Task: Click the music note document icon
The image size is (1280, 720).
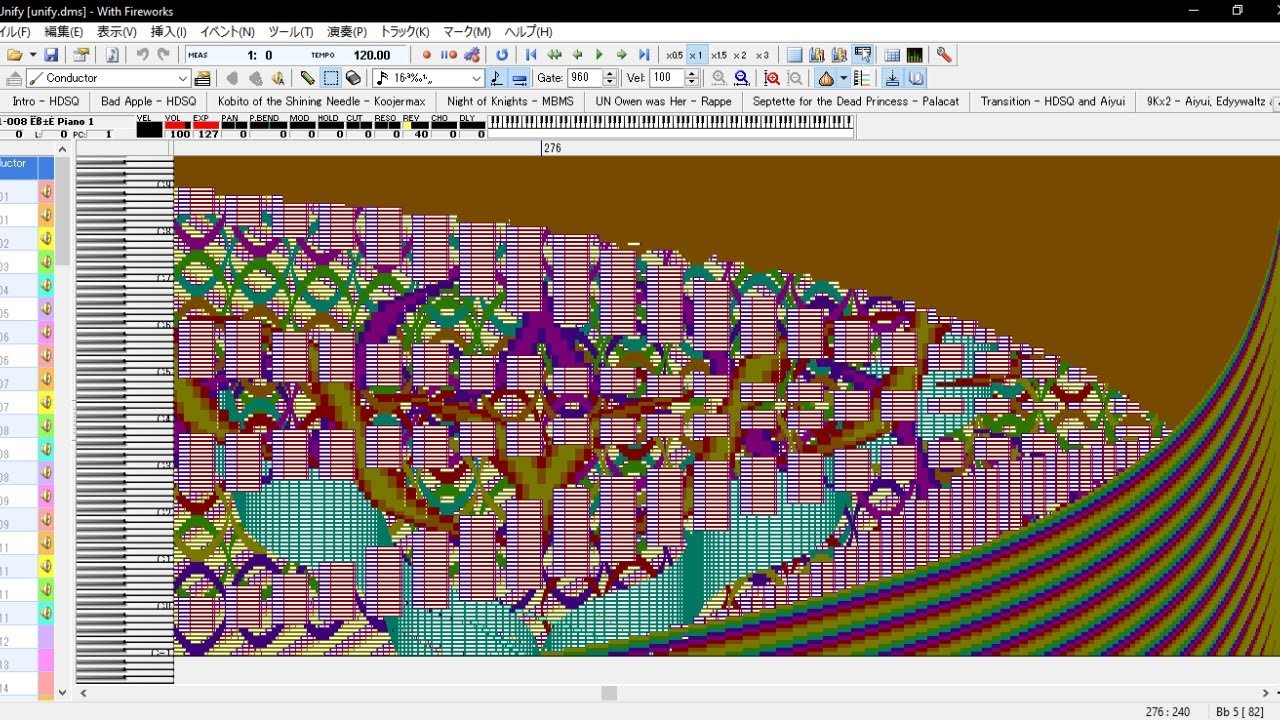Action: pyautogui.click(x=112, y=55)
